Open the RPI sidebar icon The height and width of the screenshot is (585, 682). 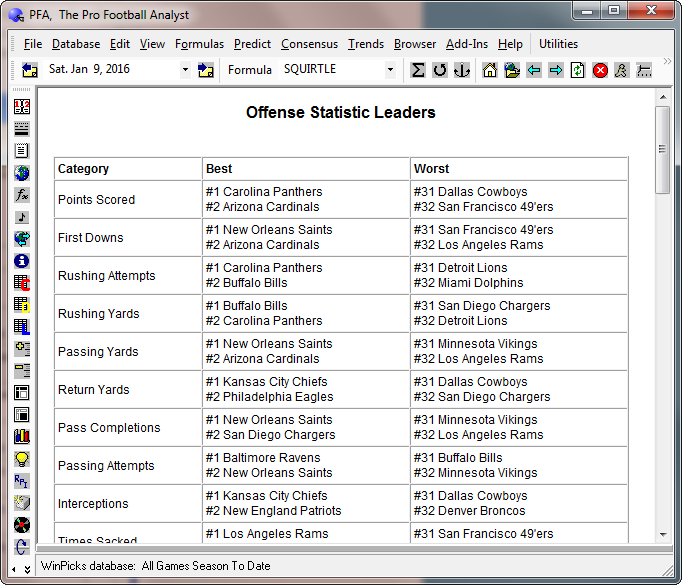[22, 481]
